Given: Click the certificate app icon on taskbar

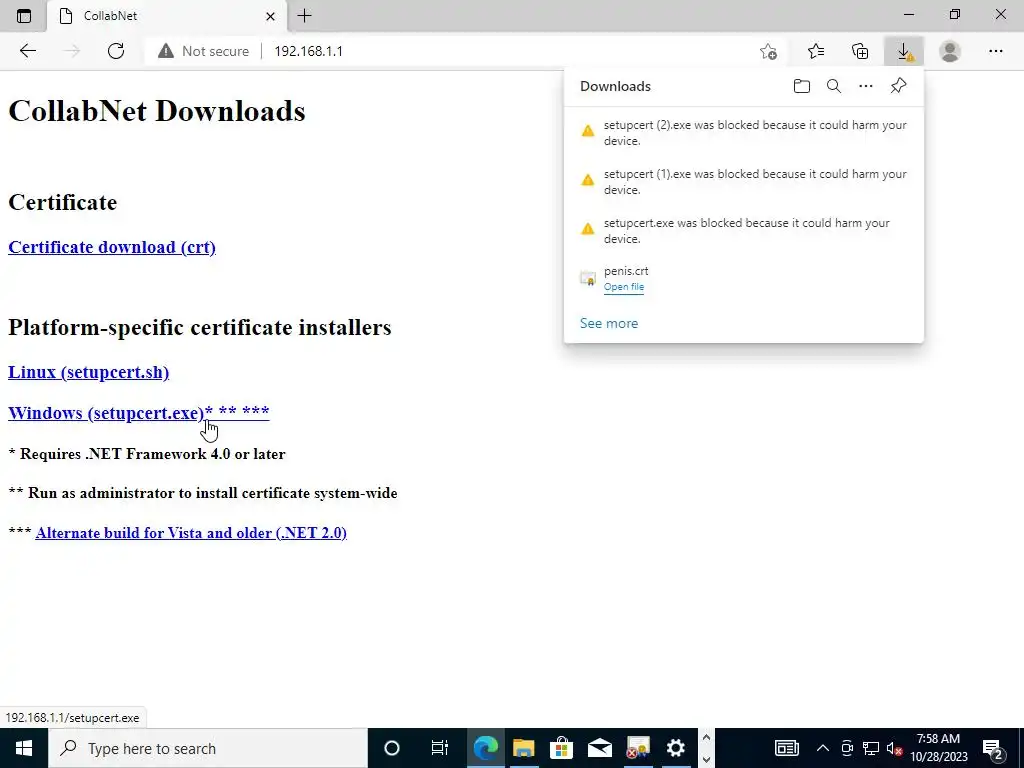Looking at the screenshot, I should 637,748.
